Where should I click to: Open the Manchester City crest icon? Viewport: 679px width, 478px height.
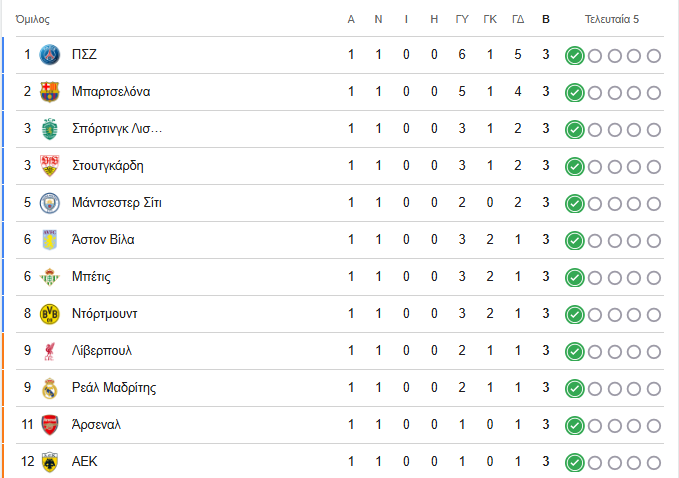point(49,203)
